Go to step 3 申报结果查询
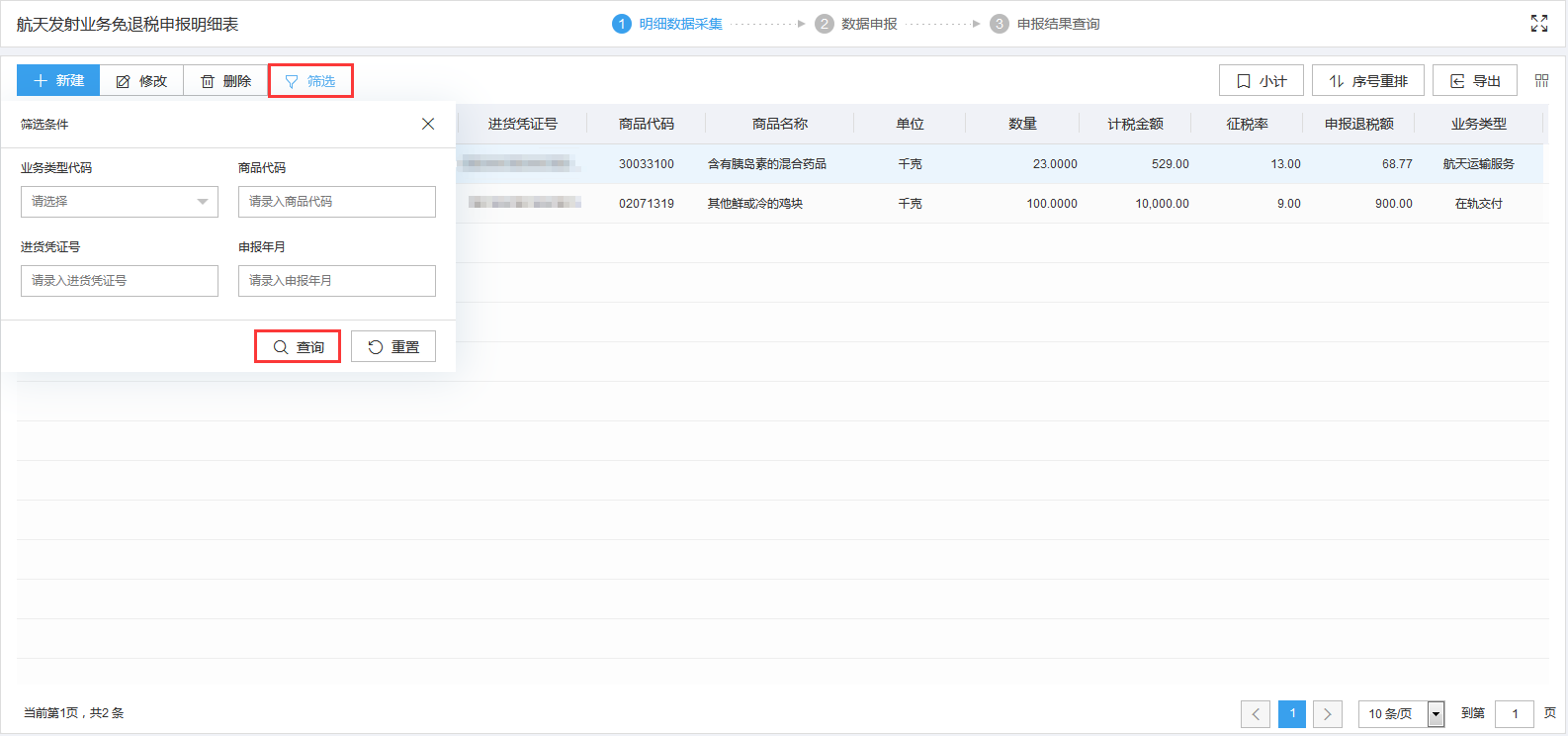Viewport: 1568px width, 736px height. pos(1045,24)
